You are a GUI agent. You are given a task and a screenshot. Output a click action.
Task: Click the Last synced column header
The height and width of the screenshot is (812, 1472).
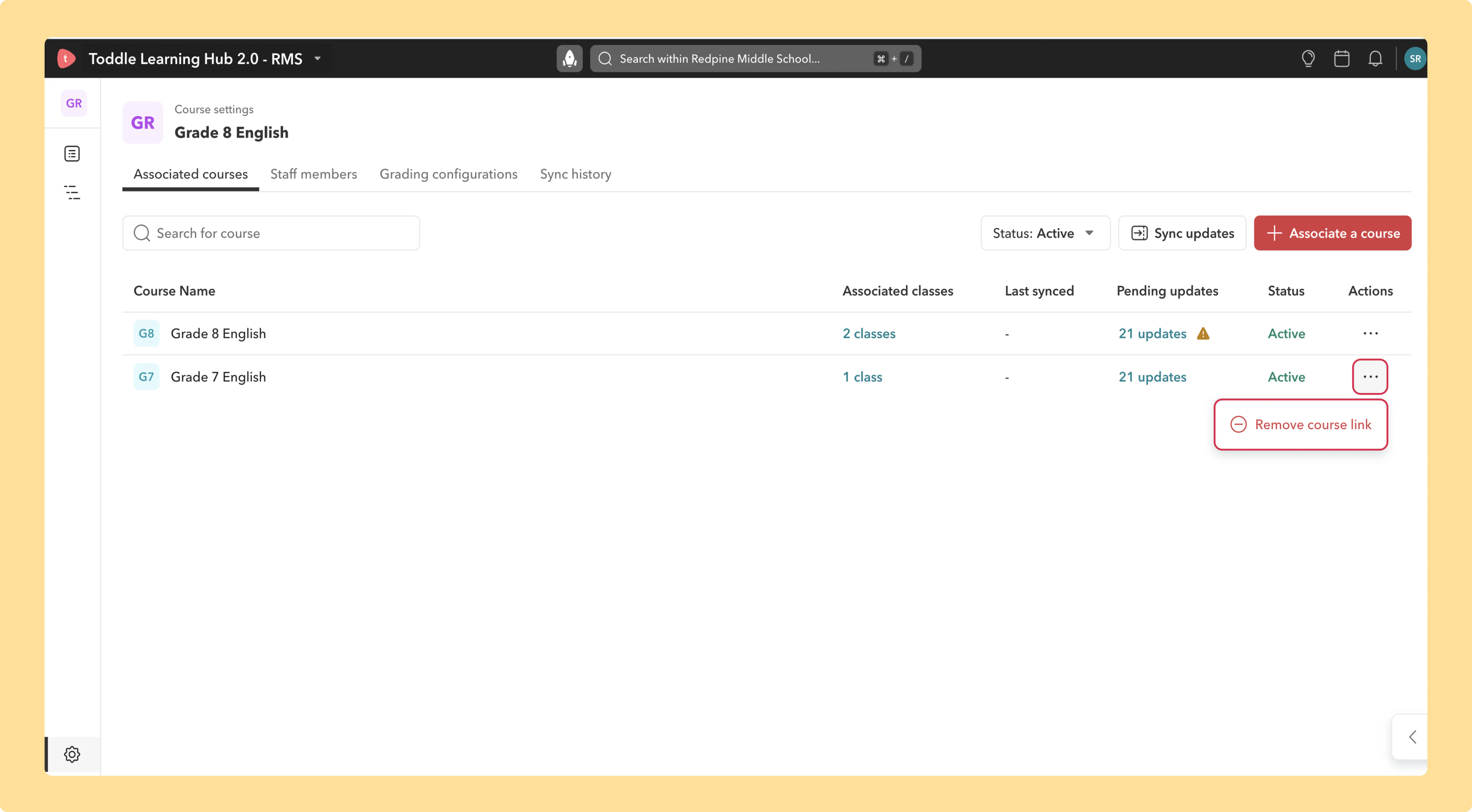click(1039, 290)
